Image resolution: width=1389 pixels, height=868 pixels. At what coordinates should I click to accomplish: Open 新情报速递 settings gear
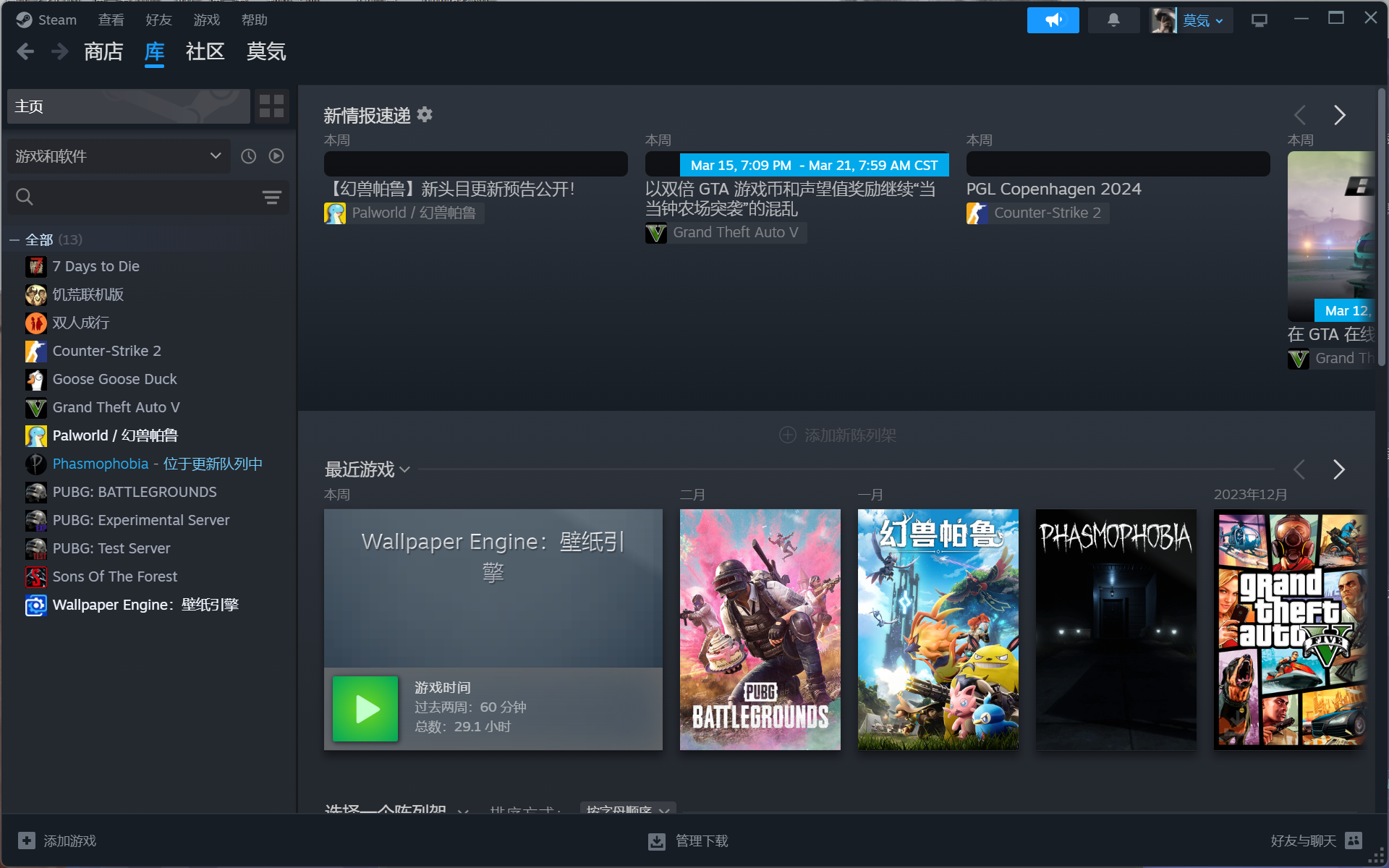pos(425,114)
